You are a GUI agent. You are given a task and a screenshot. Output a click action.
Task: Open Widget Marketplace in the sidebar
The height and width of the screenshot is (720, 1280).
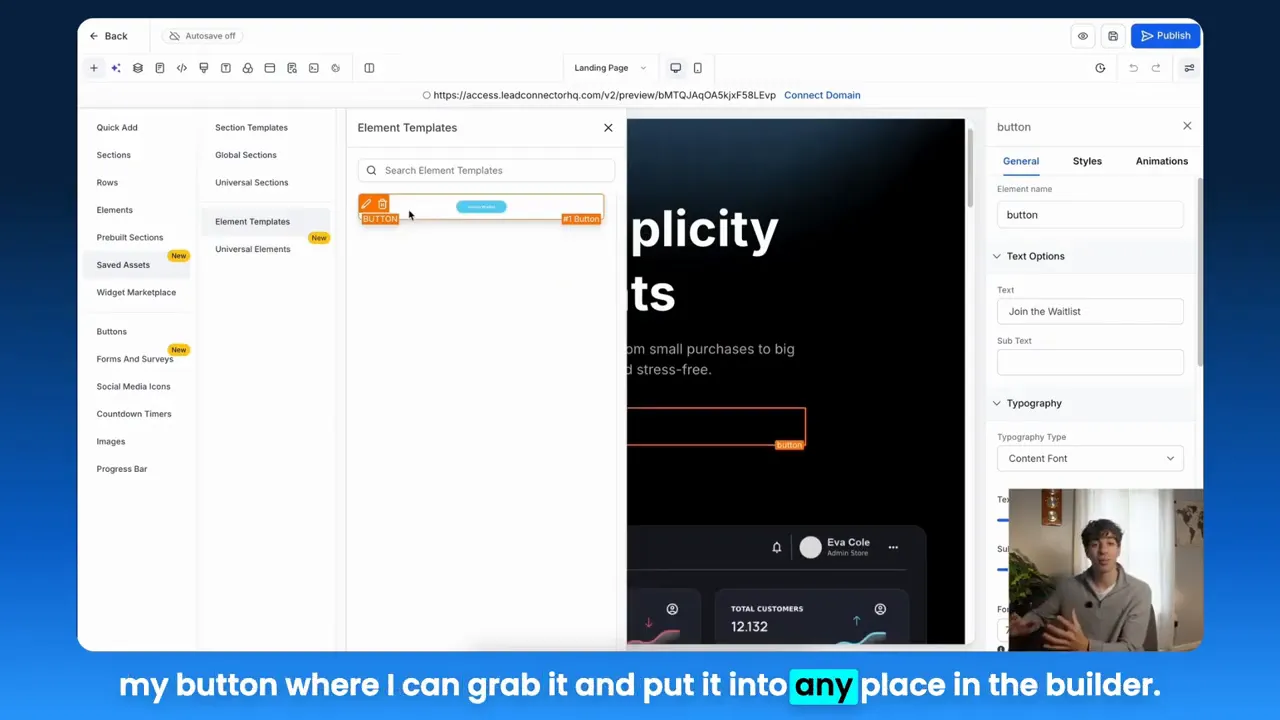pyautogui.click(x=136, y=292)
